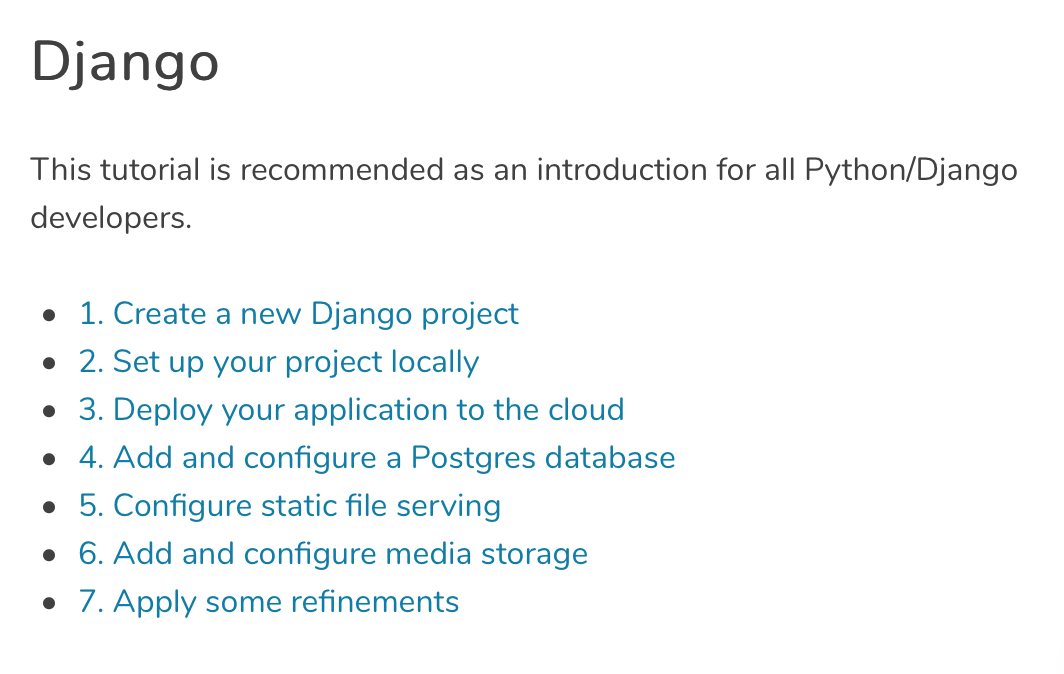Navigate to "Add and configure media storage"

tap(333, 554)
